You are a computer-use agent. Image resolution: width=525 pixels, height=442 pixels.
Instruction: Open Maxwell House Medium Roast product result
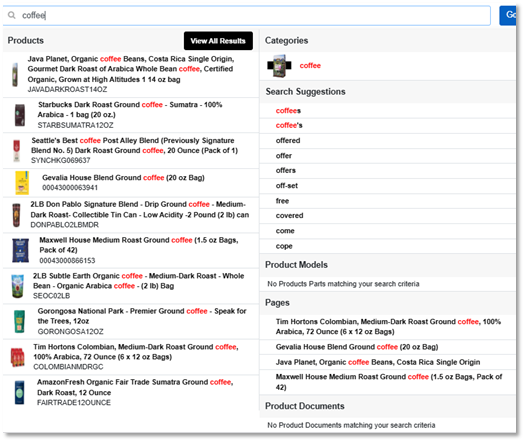[139, 245]
